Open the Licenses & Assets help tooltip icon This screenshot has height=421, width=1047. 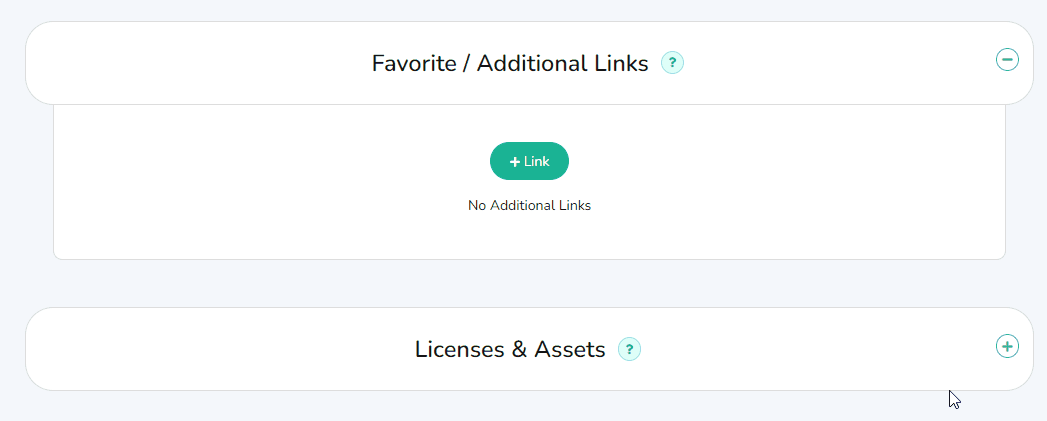[629, 349]
